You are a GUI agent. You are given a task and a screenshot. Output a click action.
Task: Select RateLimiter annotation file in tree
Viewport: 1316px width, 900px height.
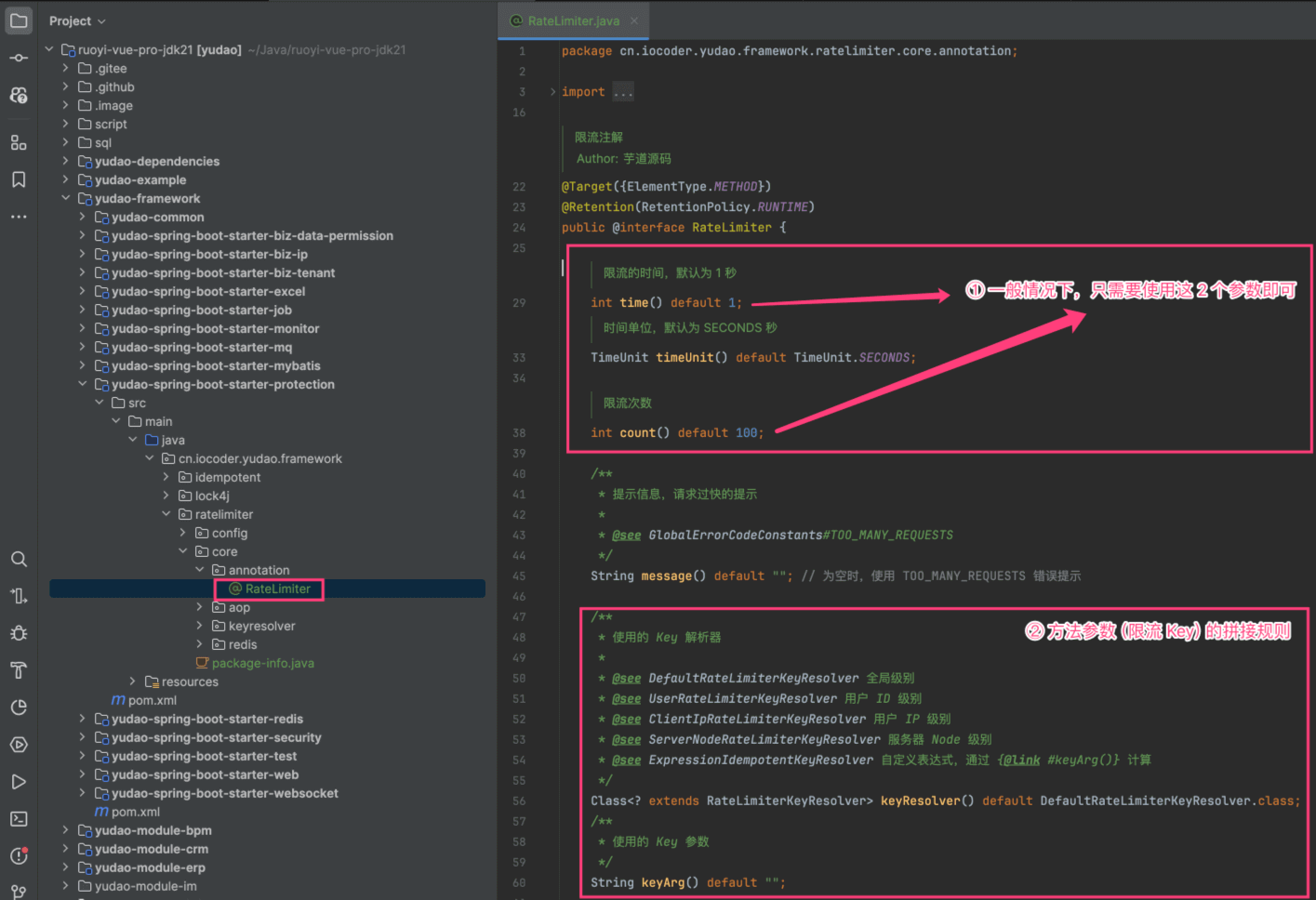click(x=277, y=589)
